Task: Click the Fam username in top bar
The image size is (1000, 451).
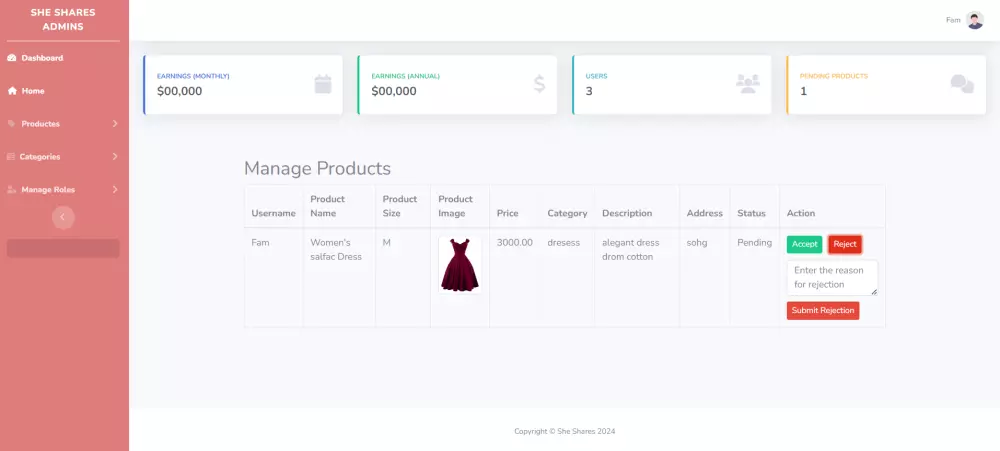Action: [x=953, y=20]
